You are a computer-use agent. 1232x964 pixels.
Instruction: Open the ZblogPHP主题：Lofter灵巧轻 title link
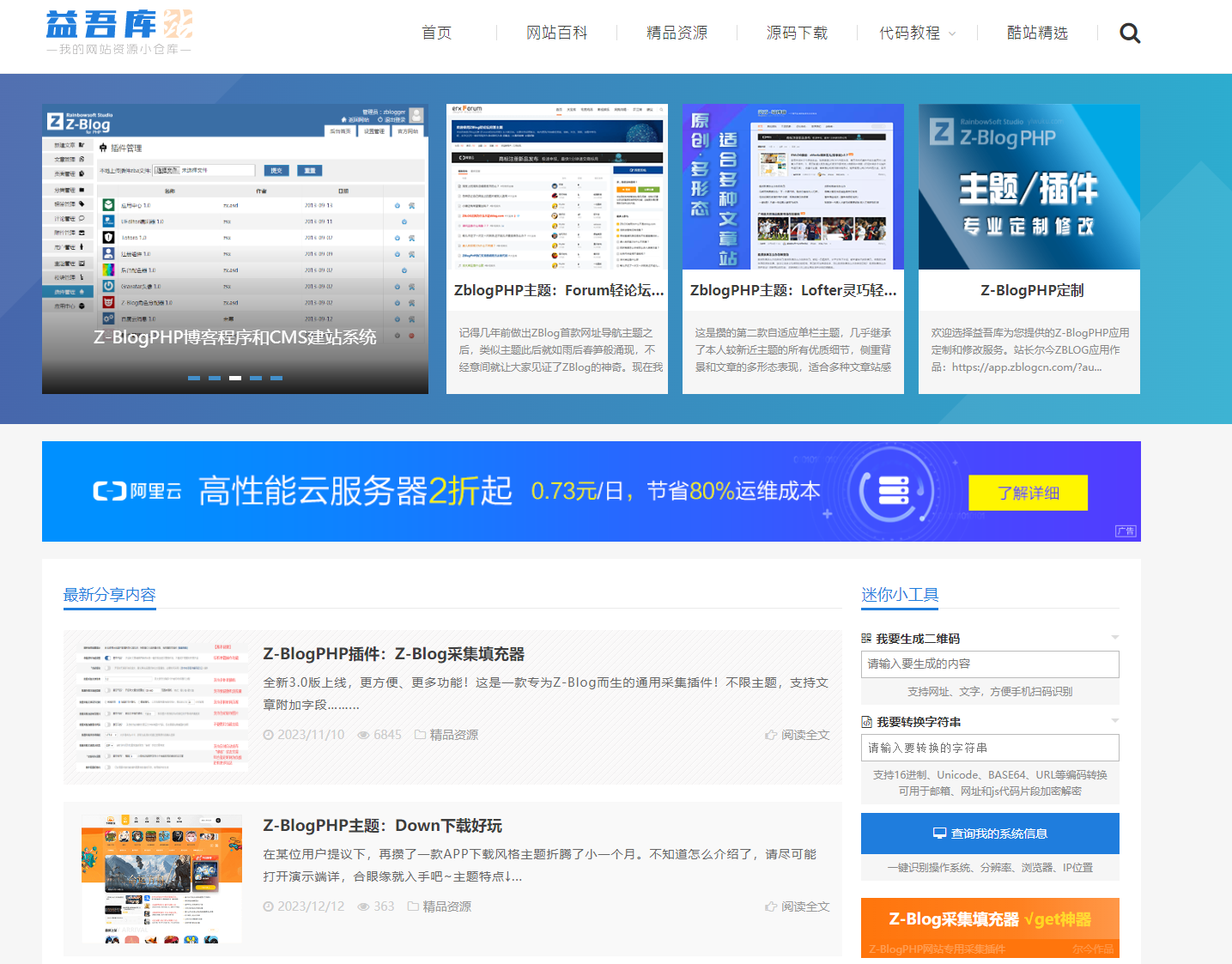click(x=793, y=290)
